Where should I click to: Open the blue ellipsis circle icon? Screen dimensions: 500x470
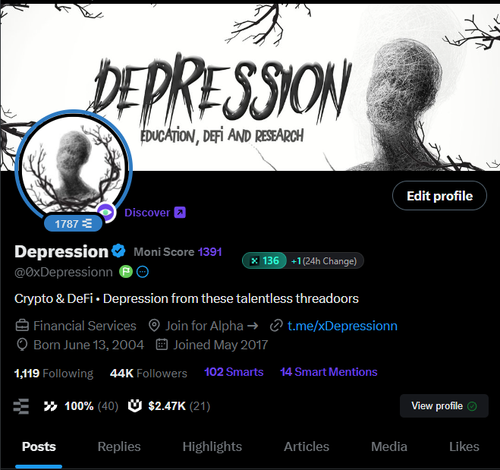[143, 272]
